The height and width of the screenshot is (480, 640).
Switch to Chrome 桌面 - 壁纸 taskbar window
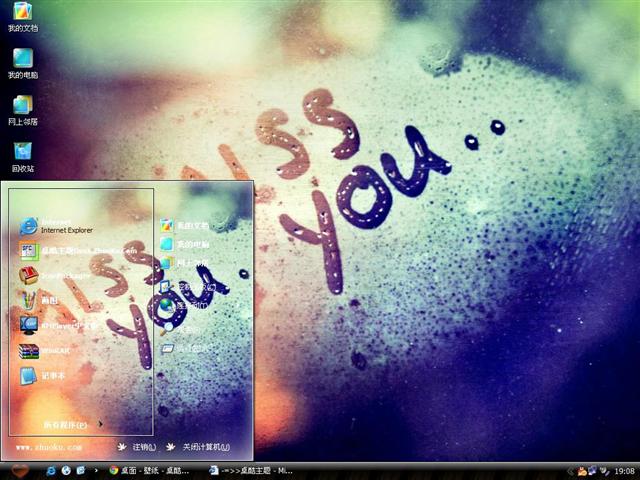click(x=149, y=471)
